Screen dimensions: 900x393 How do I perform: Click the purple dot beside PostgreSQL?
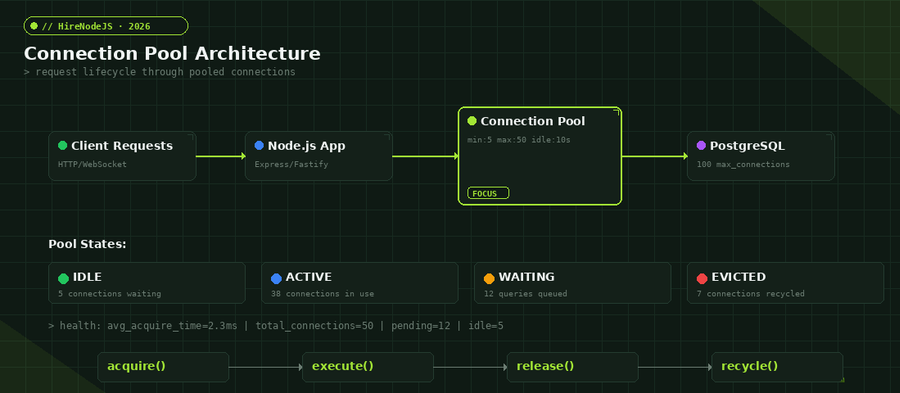pos(701,146)
